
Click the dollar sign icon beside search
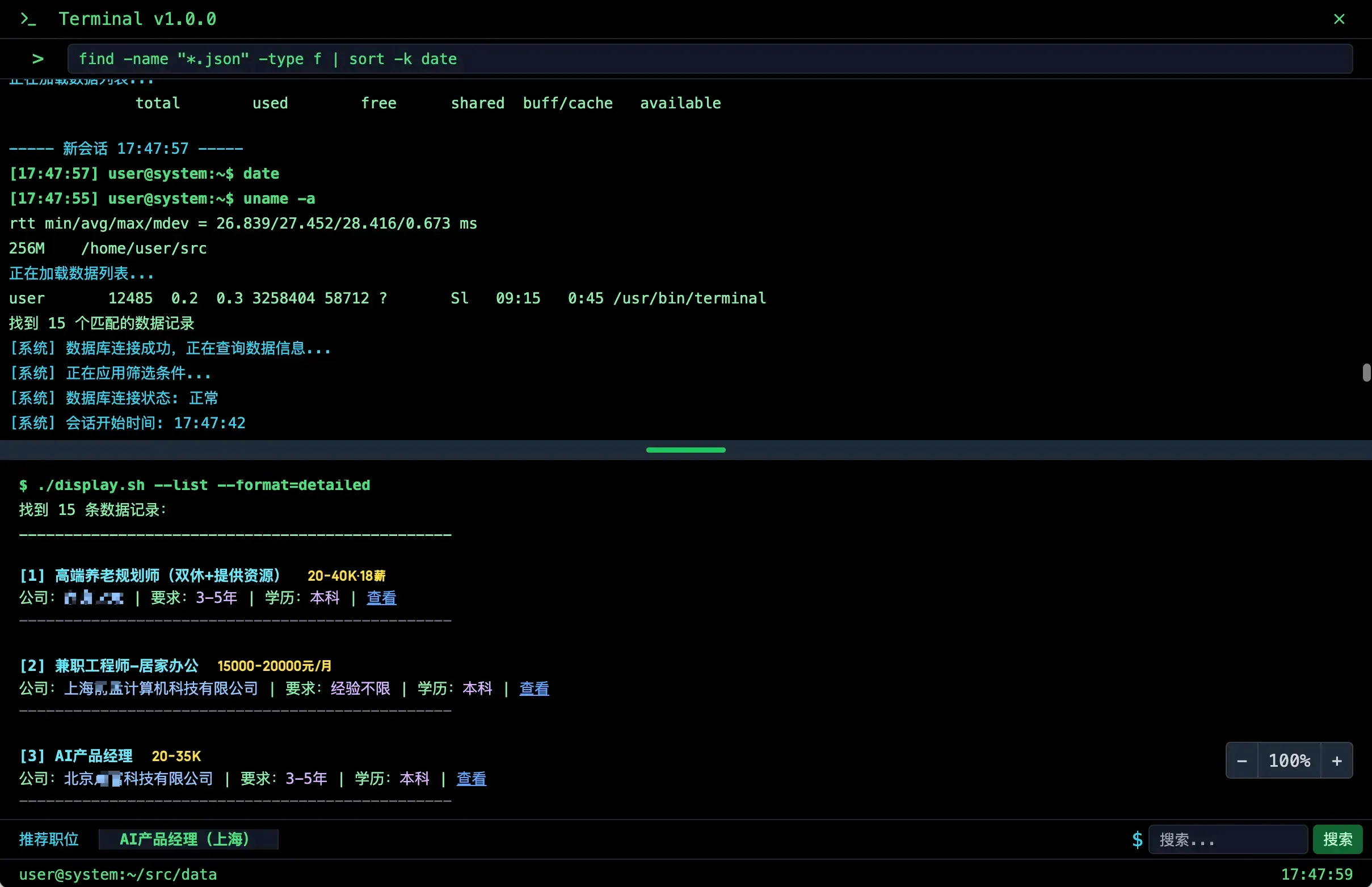pos(1137,839)
